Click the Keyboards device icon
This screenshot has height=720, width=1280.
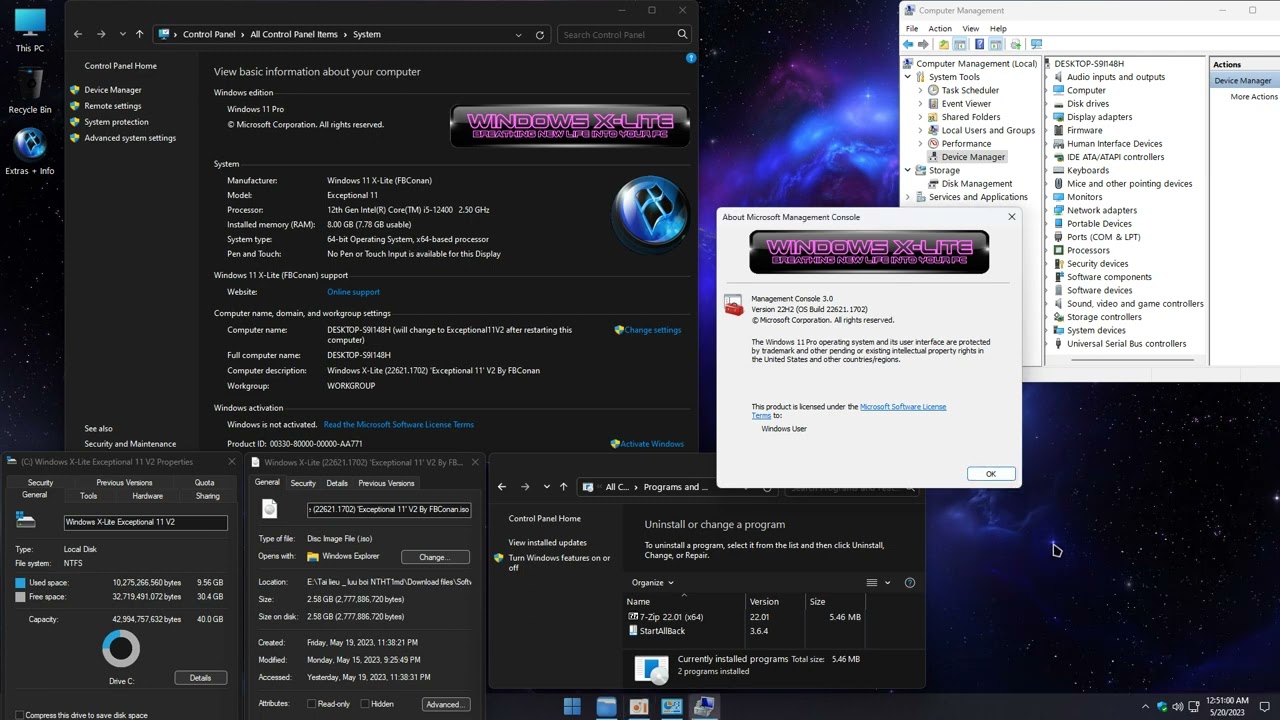1059,170
